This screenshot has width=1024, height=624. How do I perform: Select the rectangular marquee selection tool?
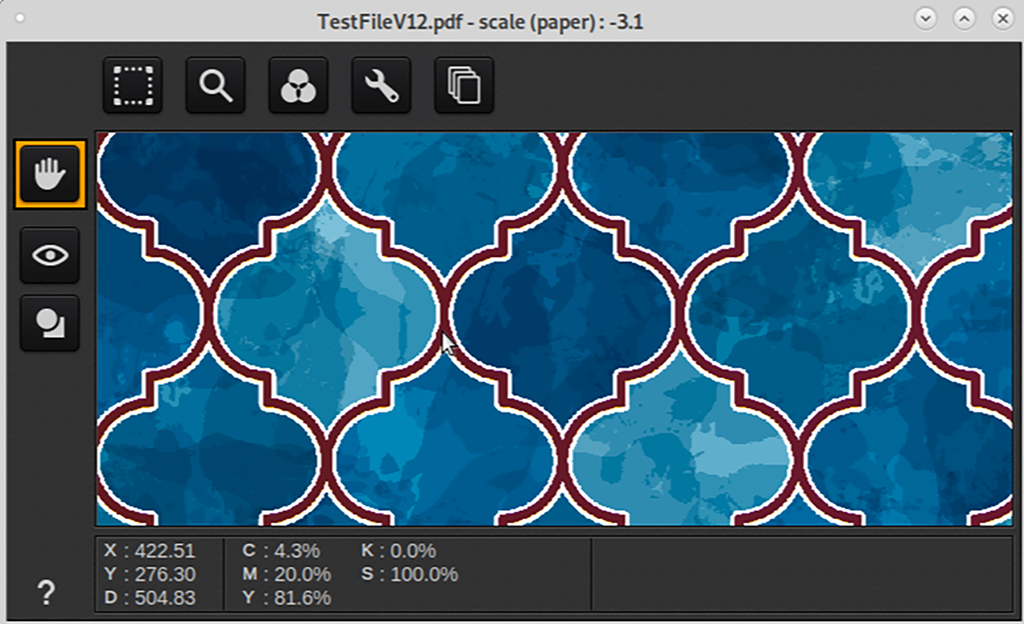[132, 86]
